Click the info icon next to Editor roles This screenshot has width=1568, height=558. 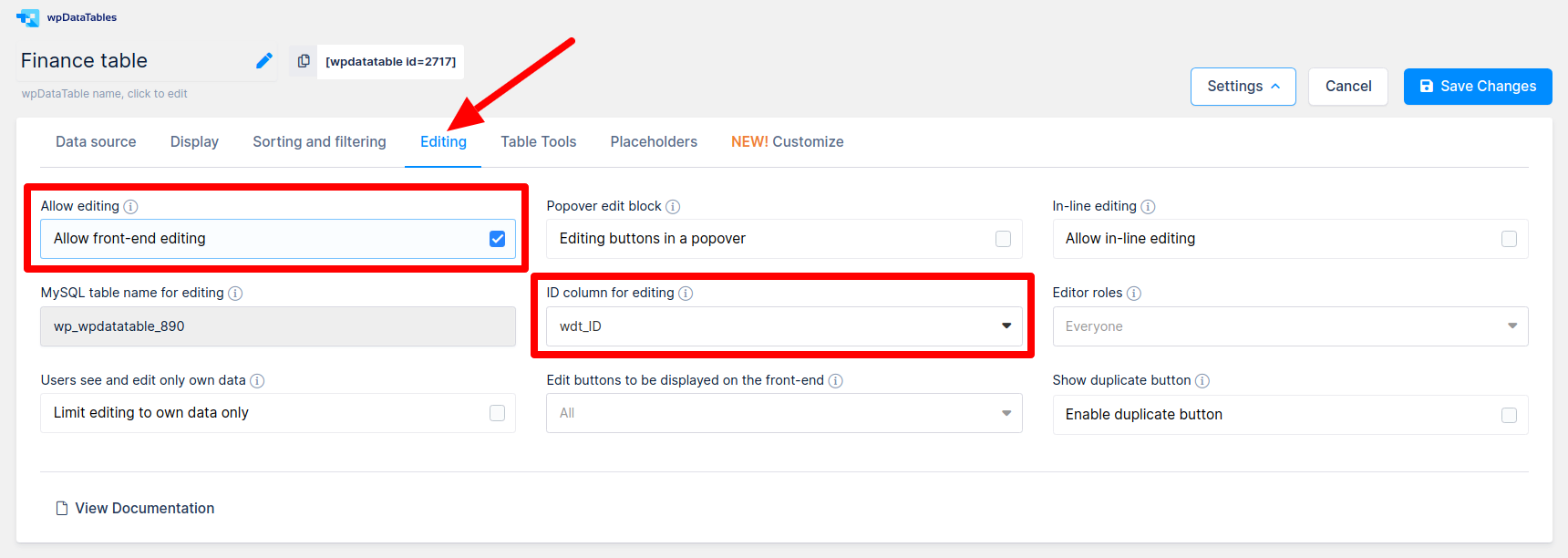[1135, 293]
